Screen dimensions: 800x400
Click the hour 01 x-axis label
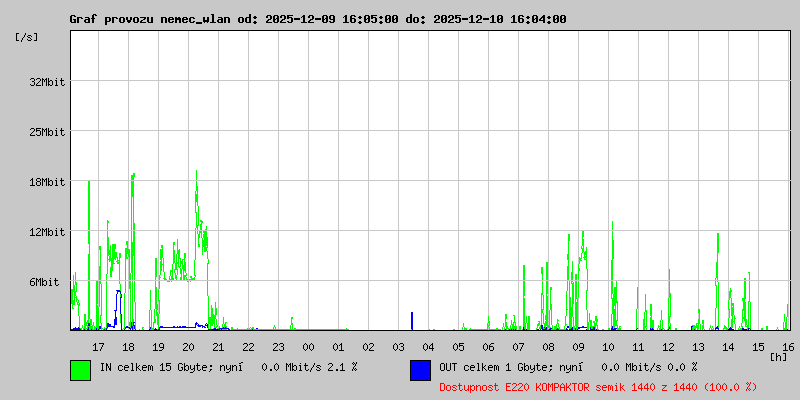pyautogui.click(x=338, y=347)
